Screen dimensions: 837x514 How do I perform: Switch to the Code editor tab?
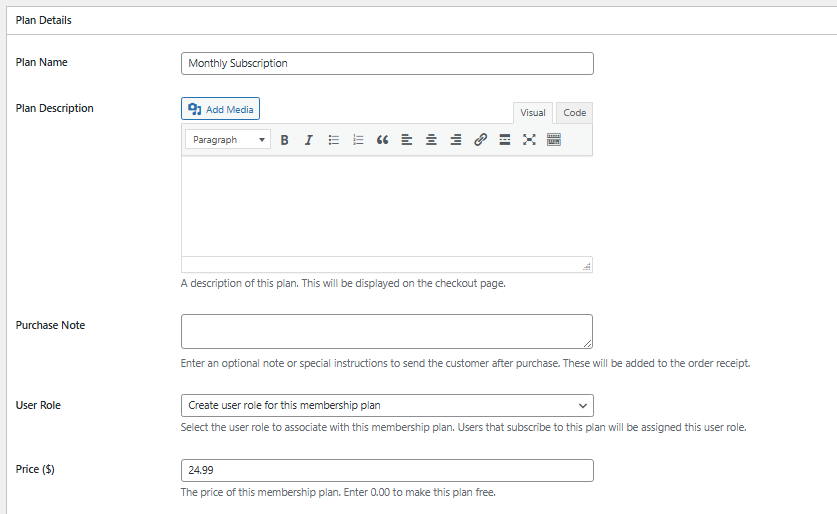coord(574,113)
